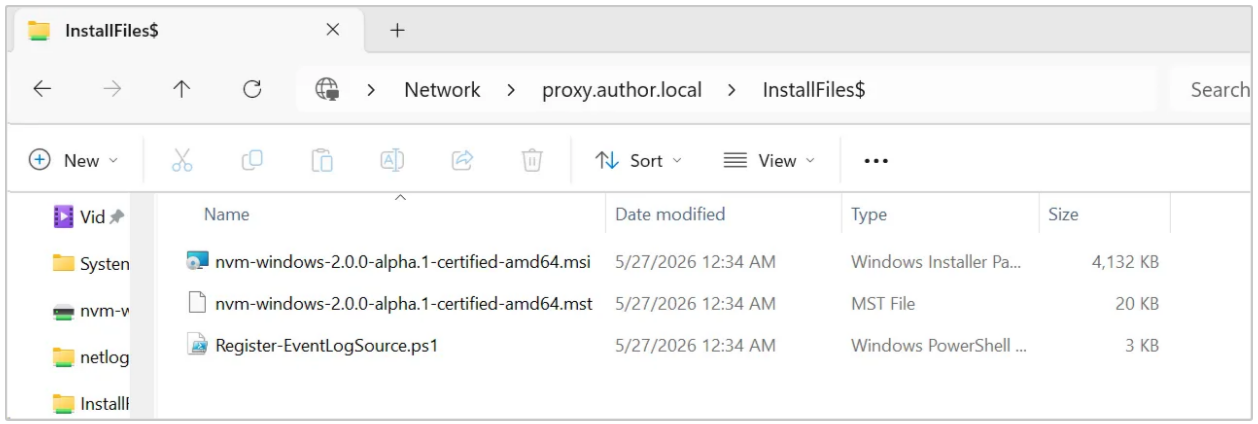The image size is (1258, 424).
Task: Click the date of Register-EventLogSource.ps1
Action: click(x=695, y=346)
